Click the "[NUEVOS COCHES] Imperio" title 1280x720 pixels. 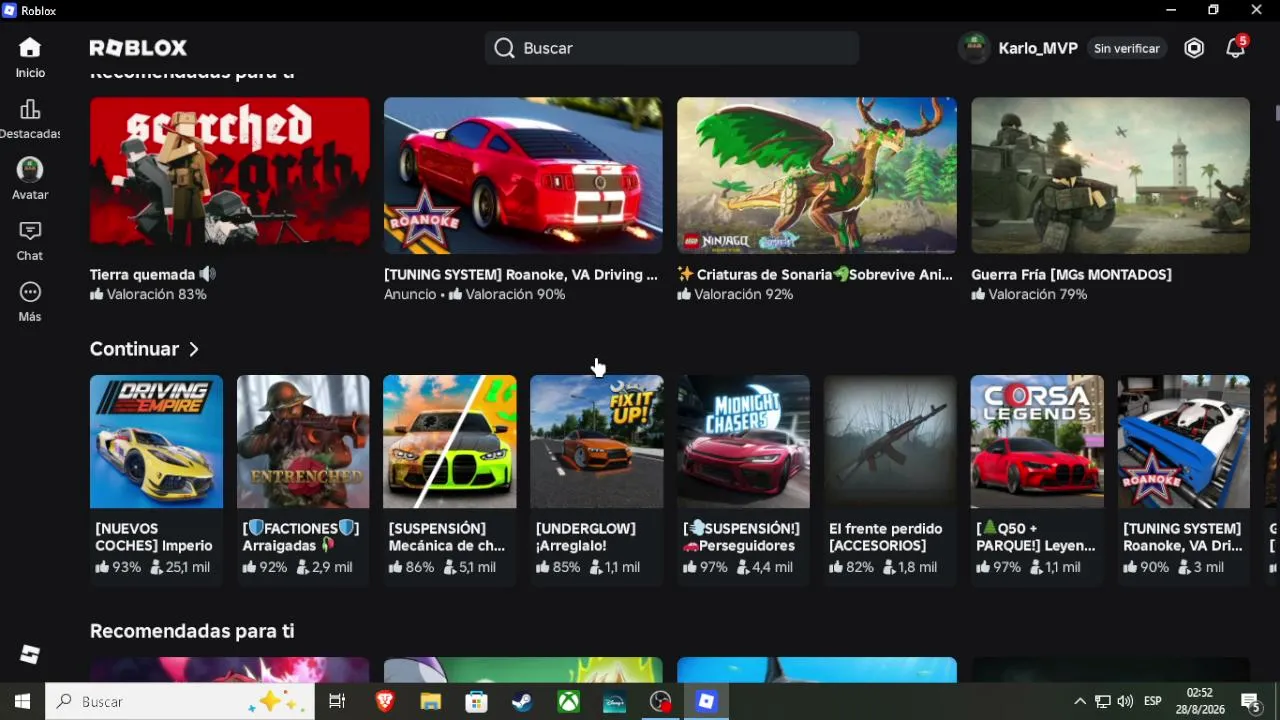(154, 537)
